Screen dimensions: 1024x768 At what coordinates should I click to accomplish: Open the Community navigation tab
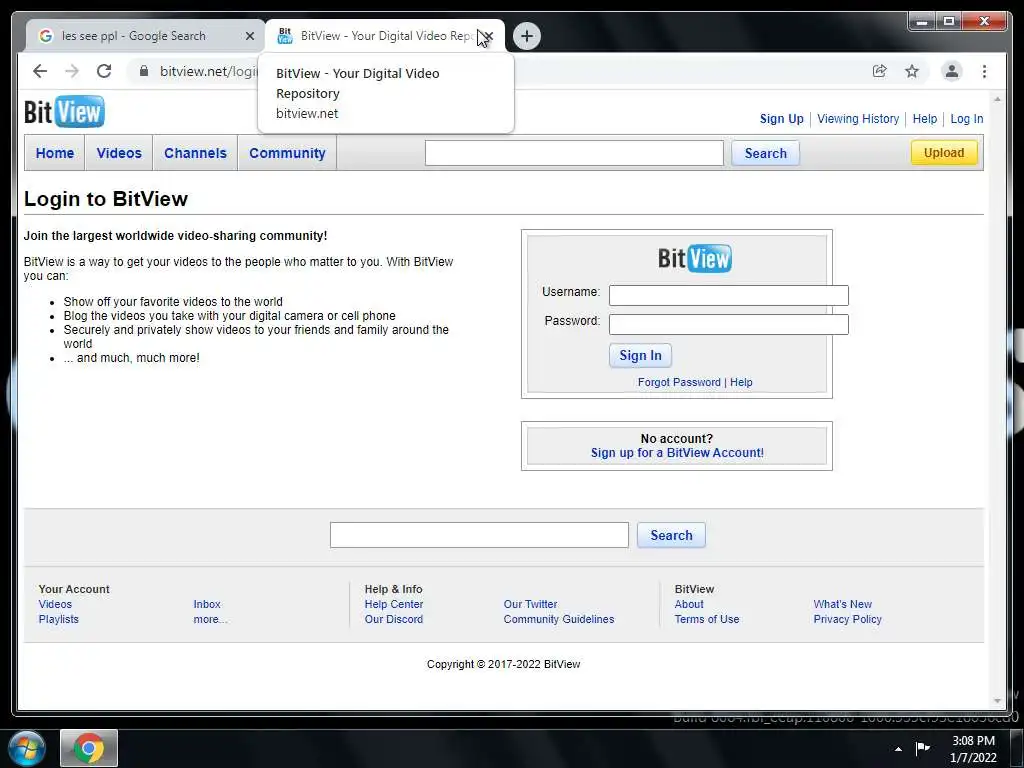(287, 153)
